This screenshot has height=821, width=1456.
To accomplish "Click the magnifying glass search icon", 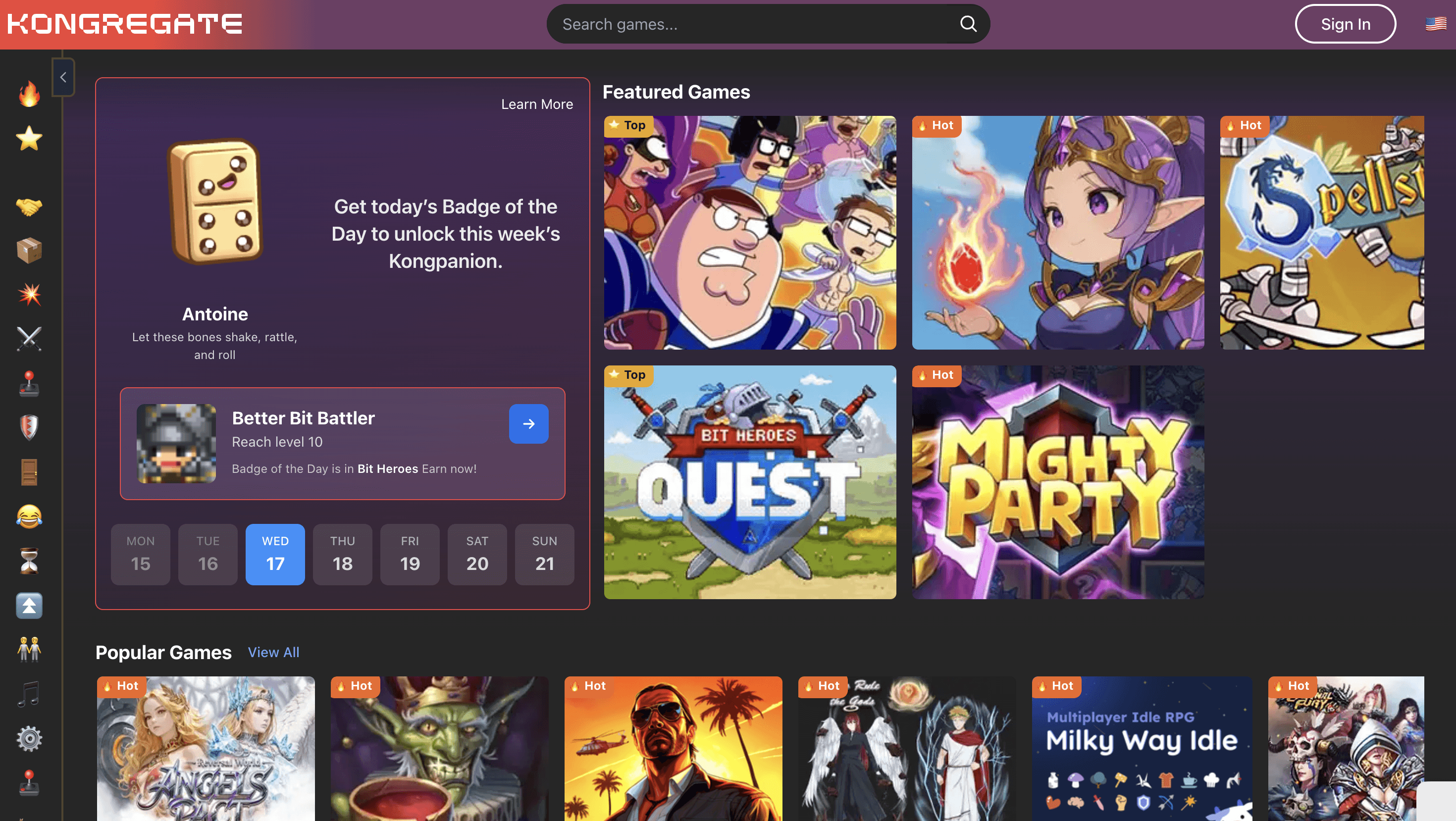I will tap(968, 24).
